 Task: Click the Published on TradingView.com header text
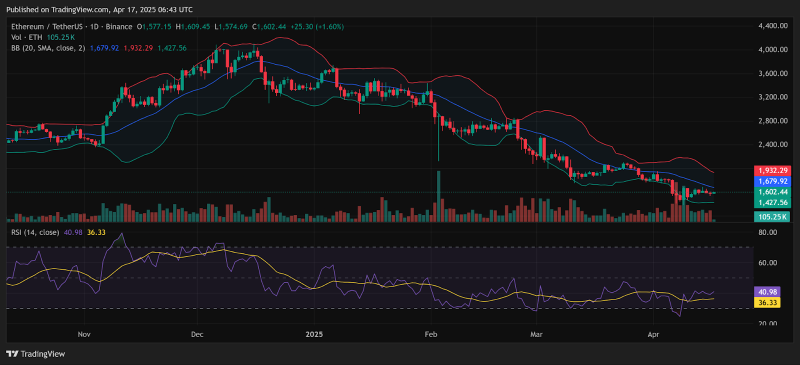pos(99,9)
